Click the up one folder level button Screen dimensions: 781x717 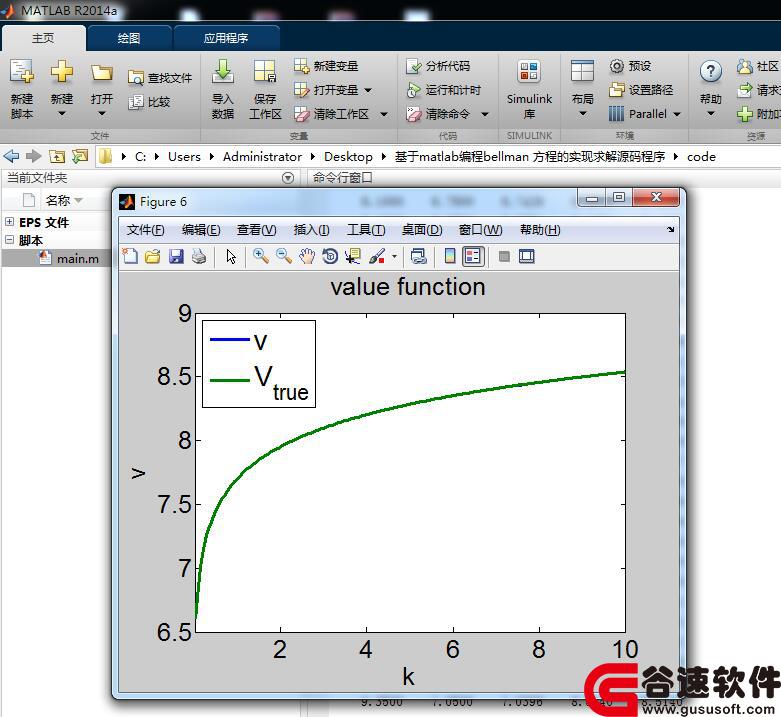click(57, 157)
